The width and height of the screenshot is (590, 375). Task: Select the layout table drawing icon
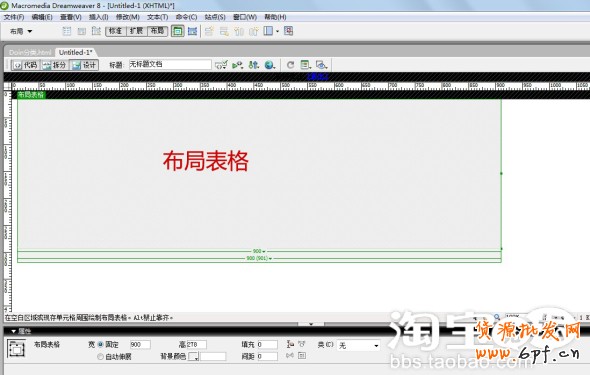(177, 31)
